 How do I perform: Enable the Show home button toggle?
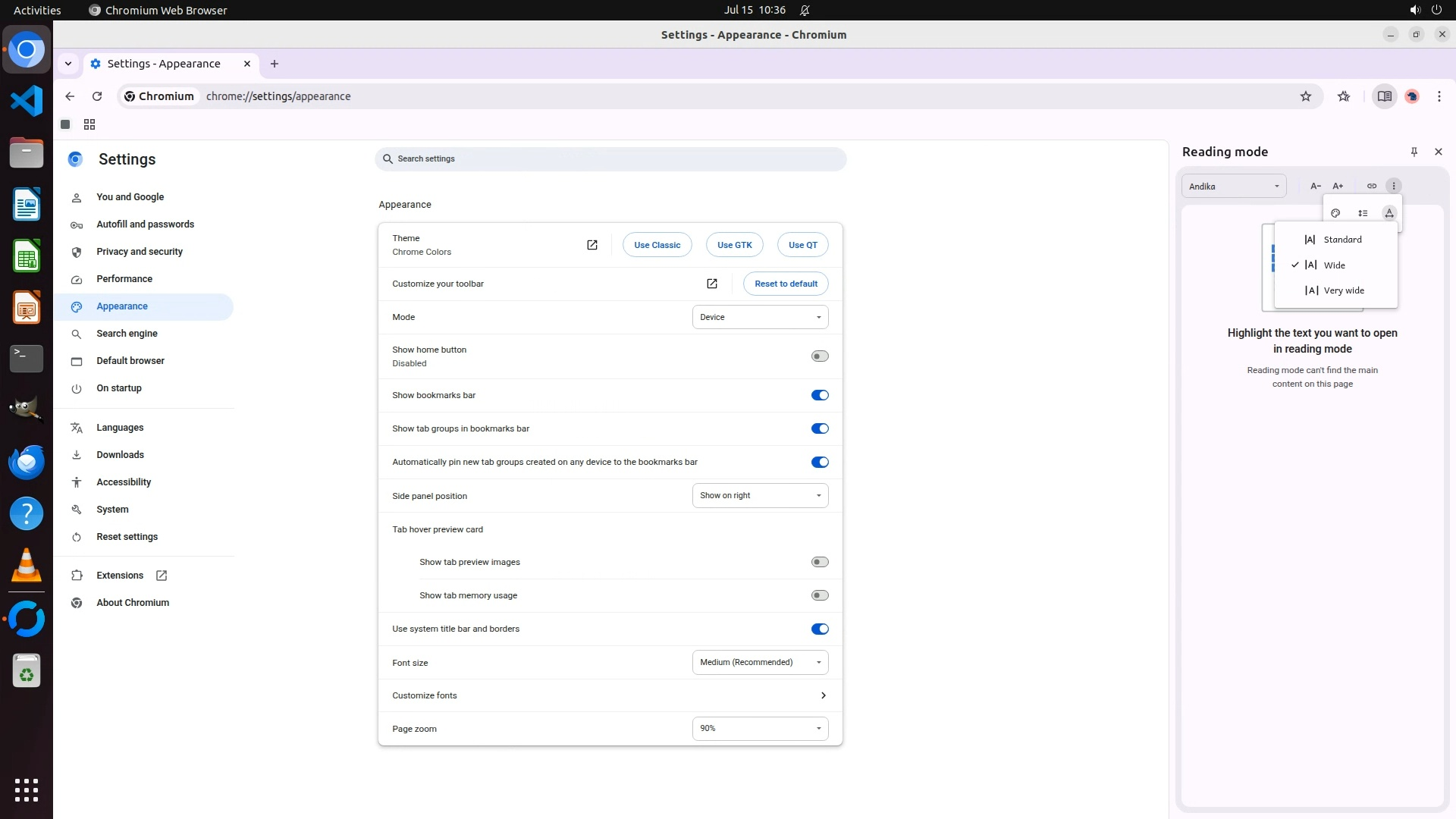click(x=819, y=356)
